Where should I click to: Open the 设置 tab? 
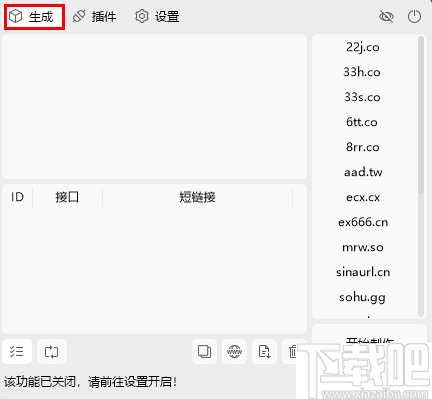coord(157,17)
